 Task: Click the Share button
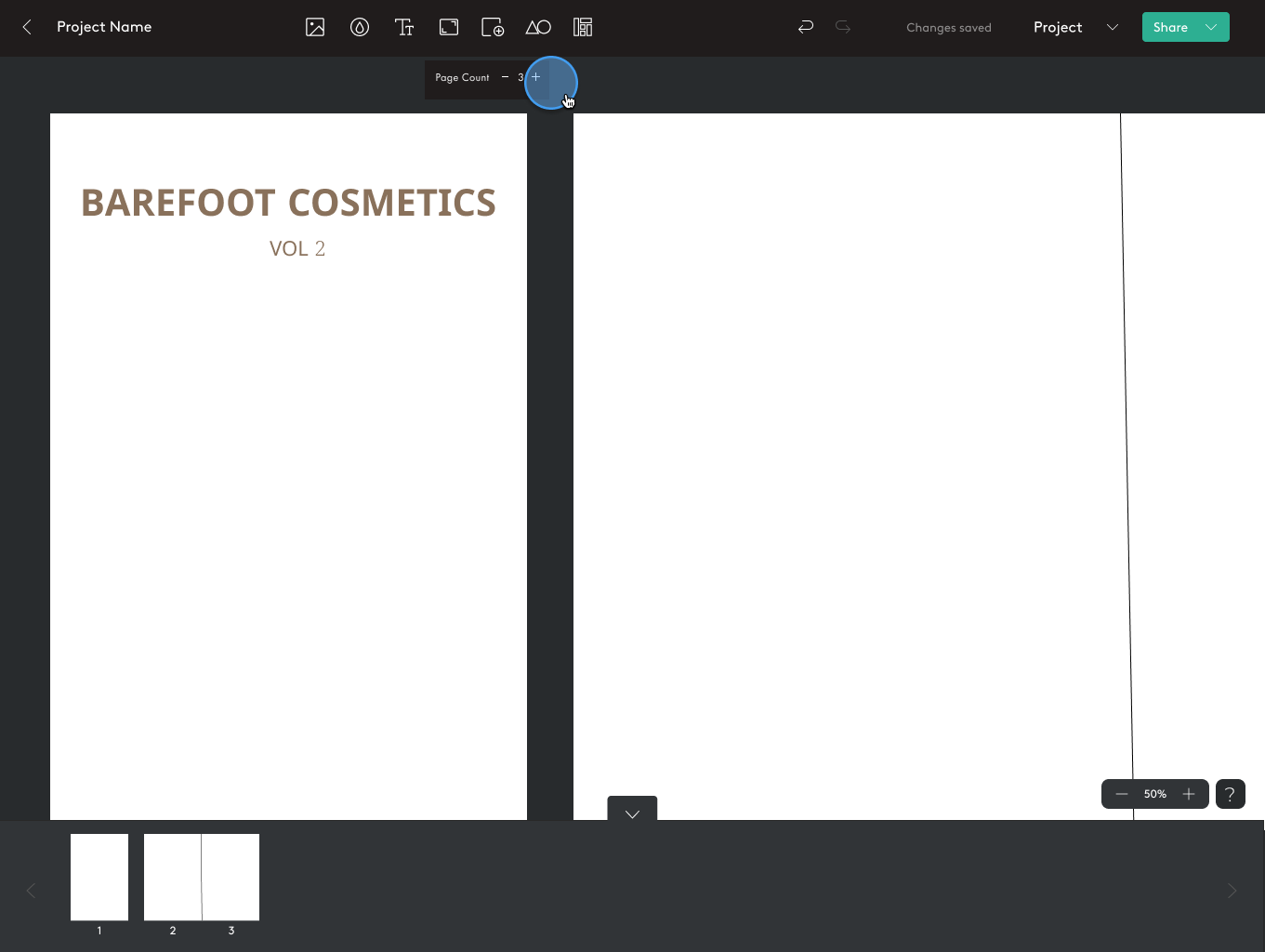pos(1170,27)
